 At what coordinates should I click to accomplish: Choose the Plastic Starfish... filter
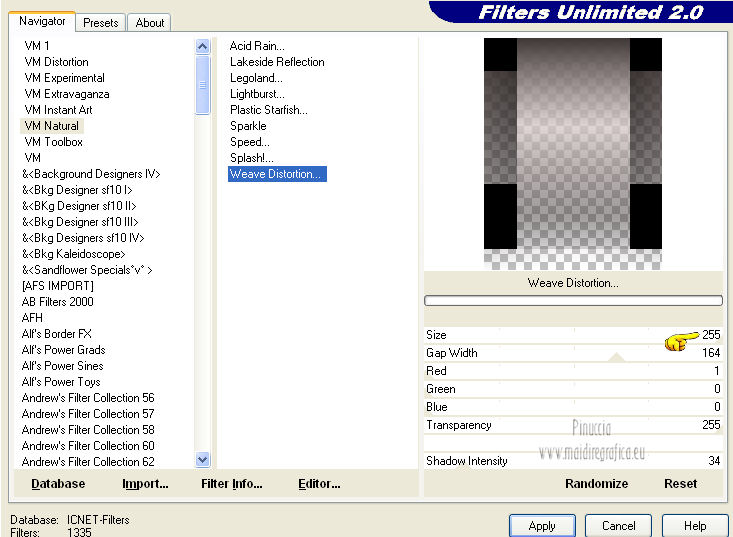point(269,110)
